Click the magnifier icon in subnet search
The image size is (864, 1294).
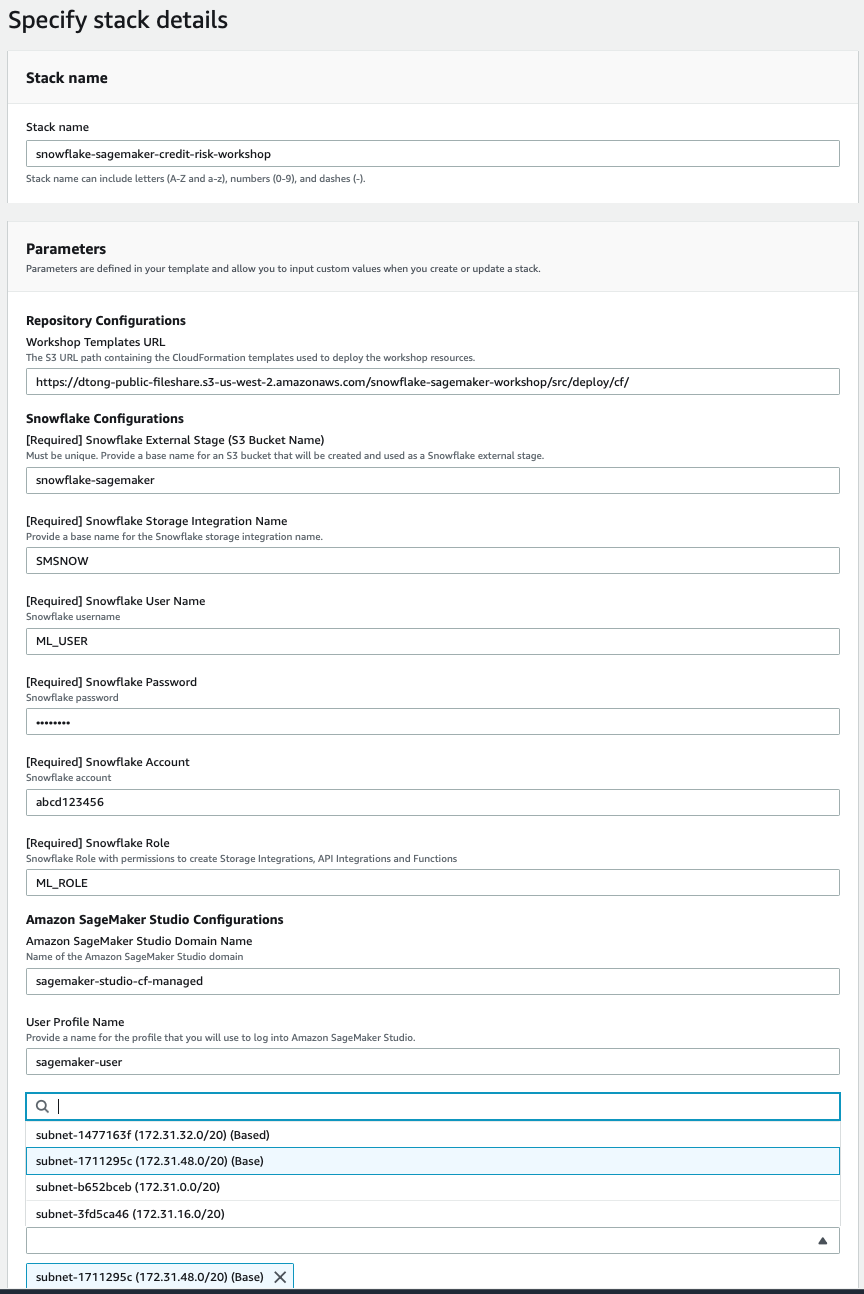pyautogui.click(x=42, y=1106)
